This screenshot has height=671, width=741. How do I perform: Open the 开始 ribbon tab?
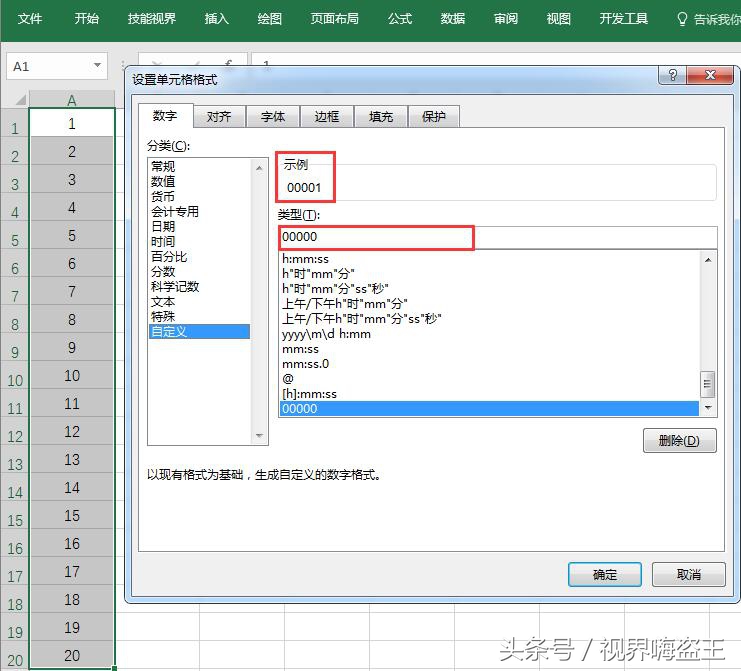86,19
